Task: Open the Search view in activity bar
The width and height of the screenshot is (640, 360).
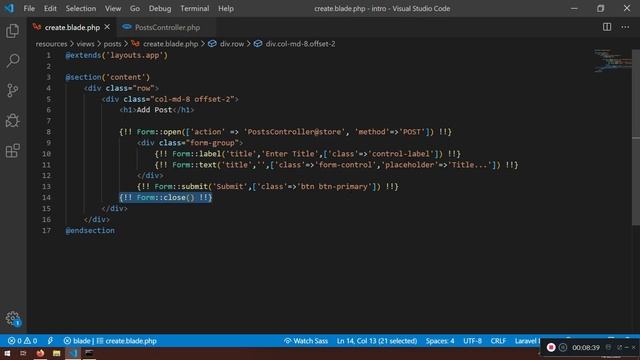Action: tap(13, 61)
